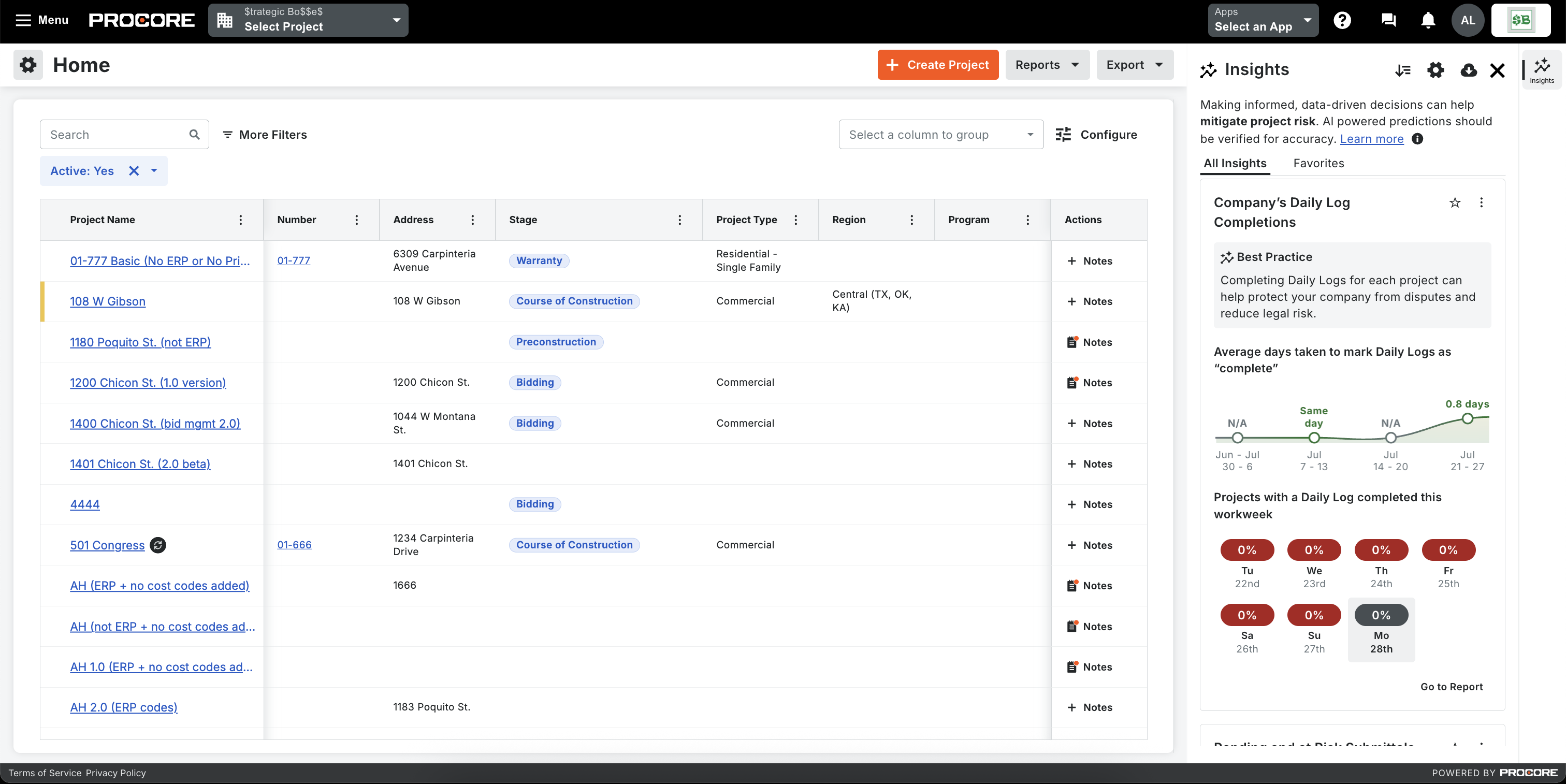Click the help question mark icon
Viewport: 1566px width, 784px height.
pyautogui.click(x=1342, y=20)
